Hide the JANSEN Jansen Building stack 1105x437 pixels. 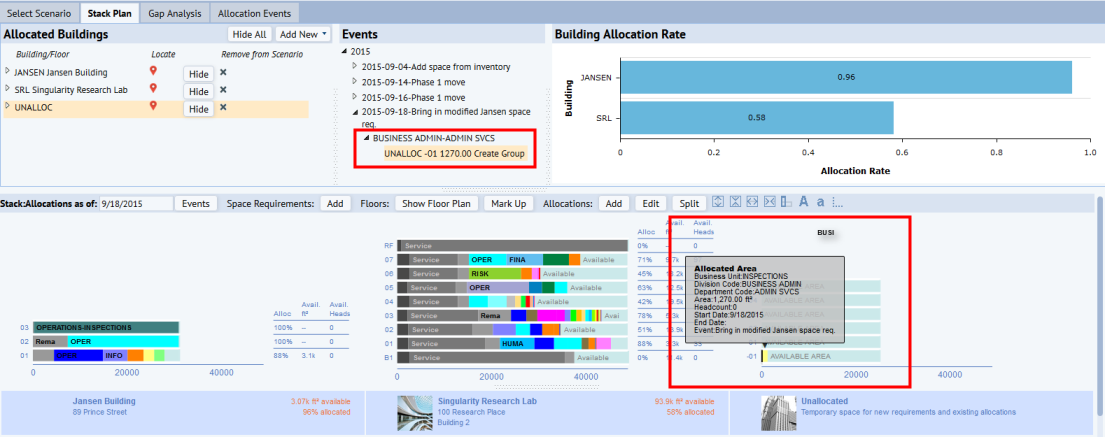pyautogui.click(x=198, y=73)
